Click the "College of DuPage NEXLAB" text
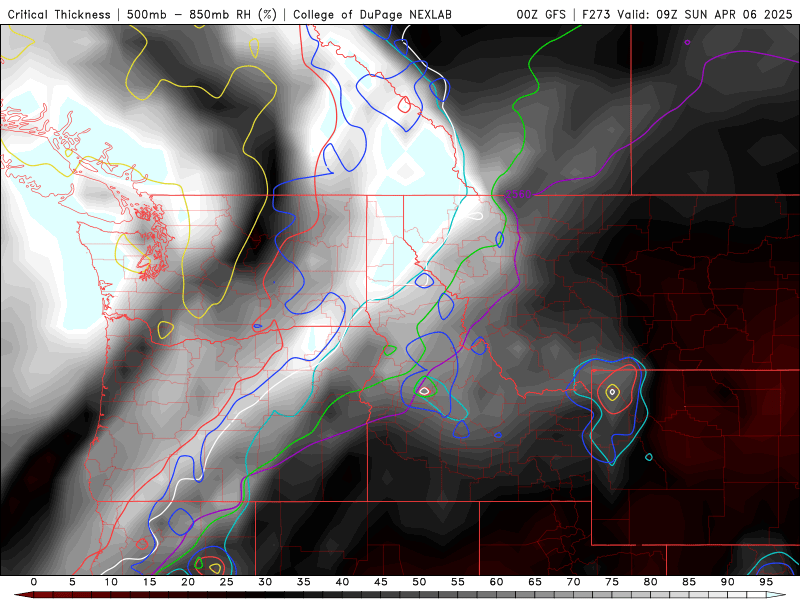This screenshot has width=800, height=600. tap(372, 15)
